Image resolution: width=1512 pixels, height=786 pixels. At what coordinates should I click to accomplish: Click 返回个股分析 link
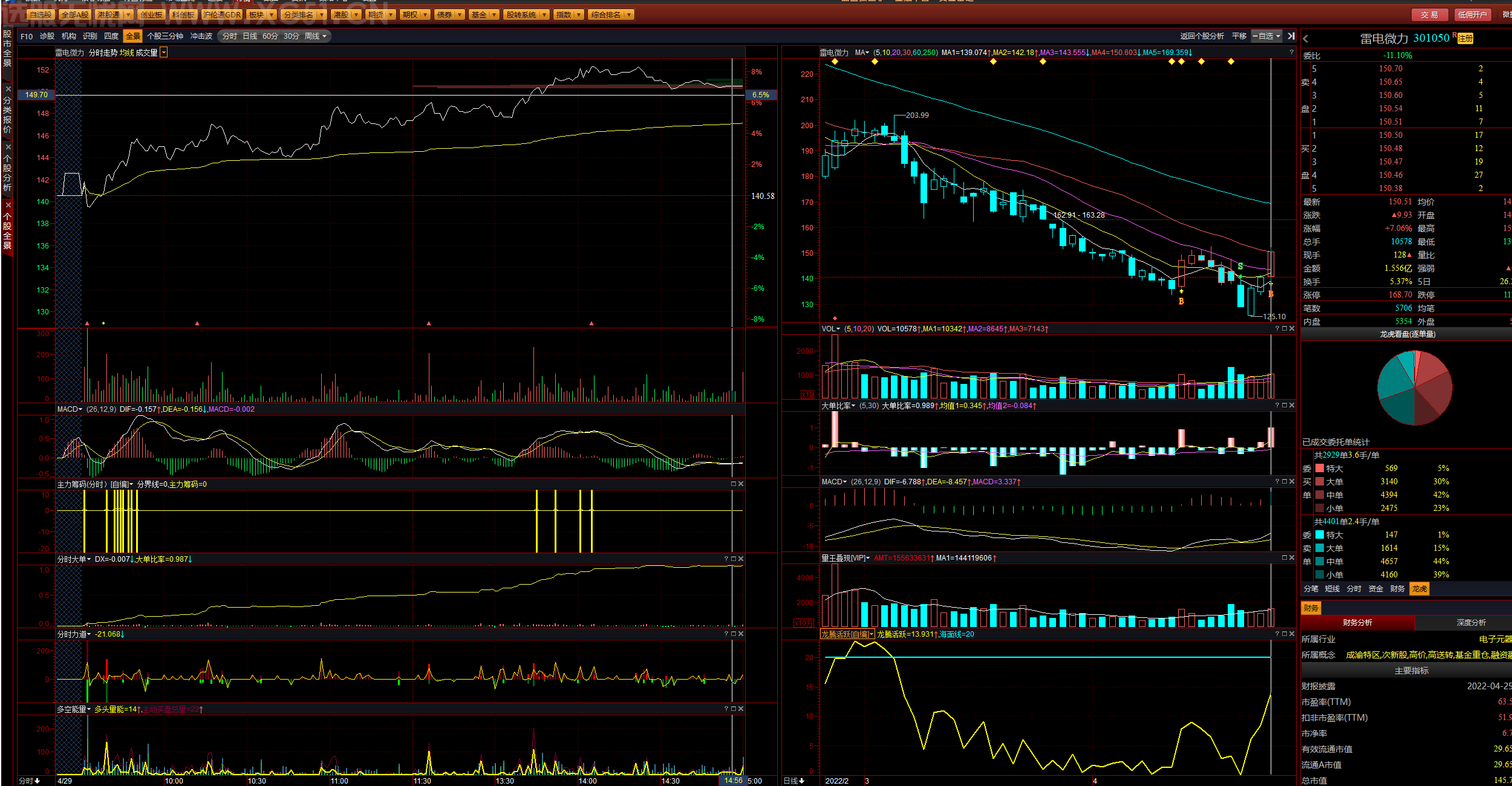pyautogui.click(x=1202, y=36)
